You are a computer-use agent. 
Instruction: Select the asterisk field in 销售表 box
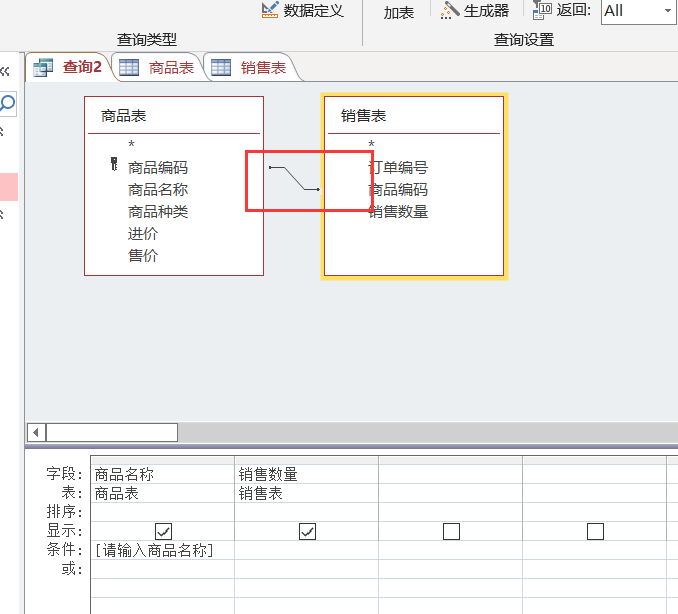[x=371, y=144]
